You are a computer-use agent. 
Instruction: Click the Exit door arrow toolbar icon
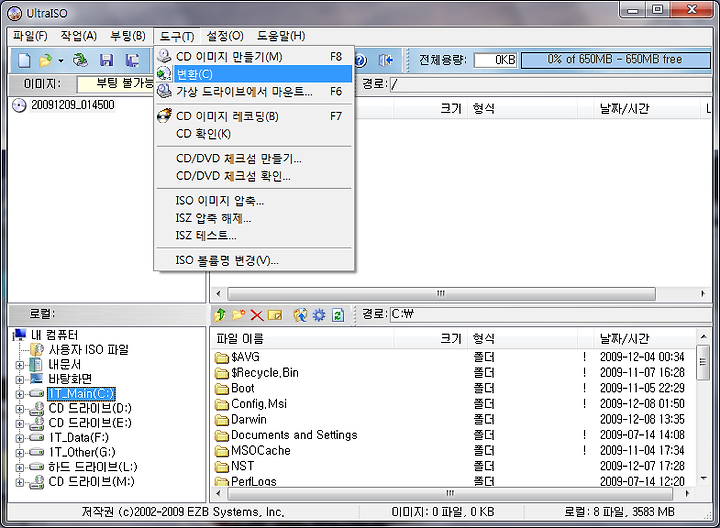[386, 60]
